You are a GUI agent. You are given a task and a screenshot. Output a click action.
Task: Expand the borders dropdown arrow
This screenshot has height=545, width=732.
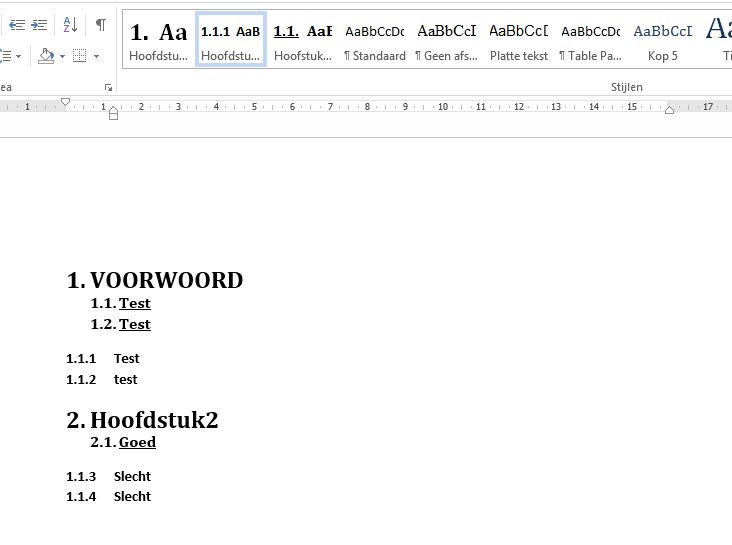tap(97, 57)
